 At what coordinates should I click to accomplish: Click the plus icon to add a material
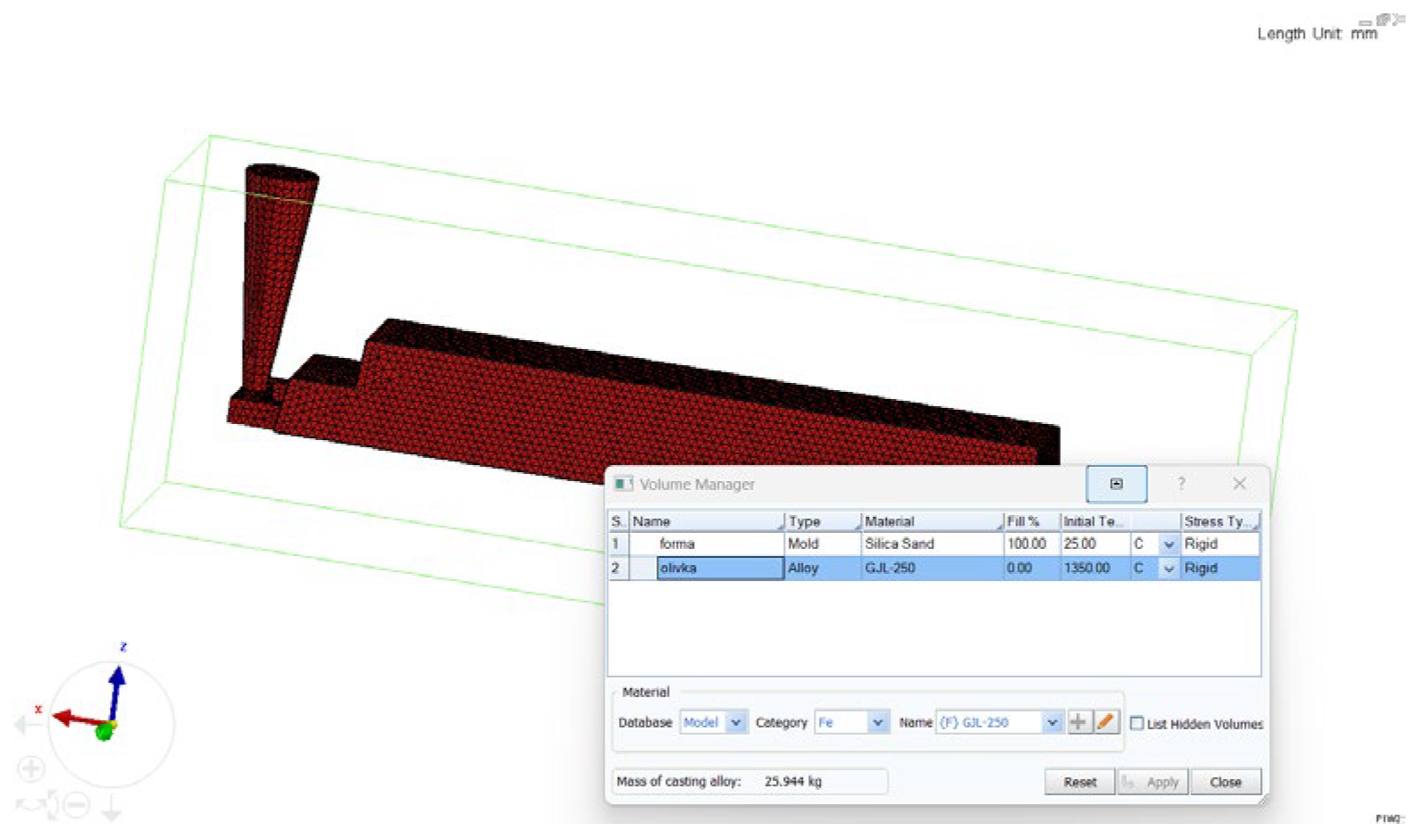click(x=1078, y=722)
